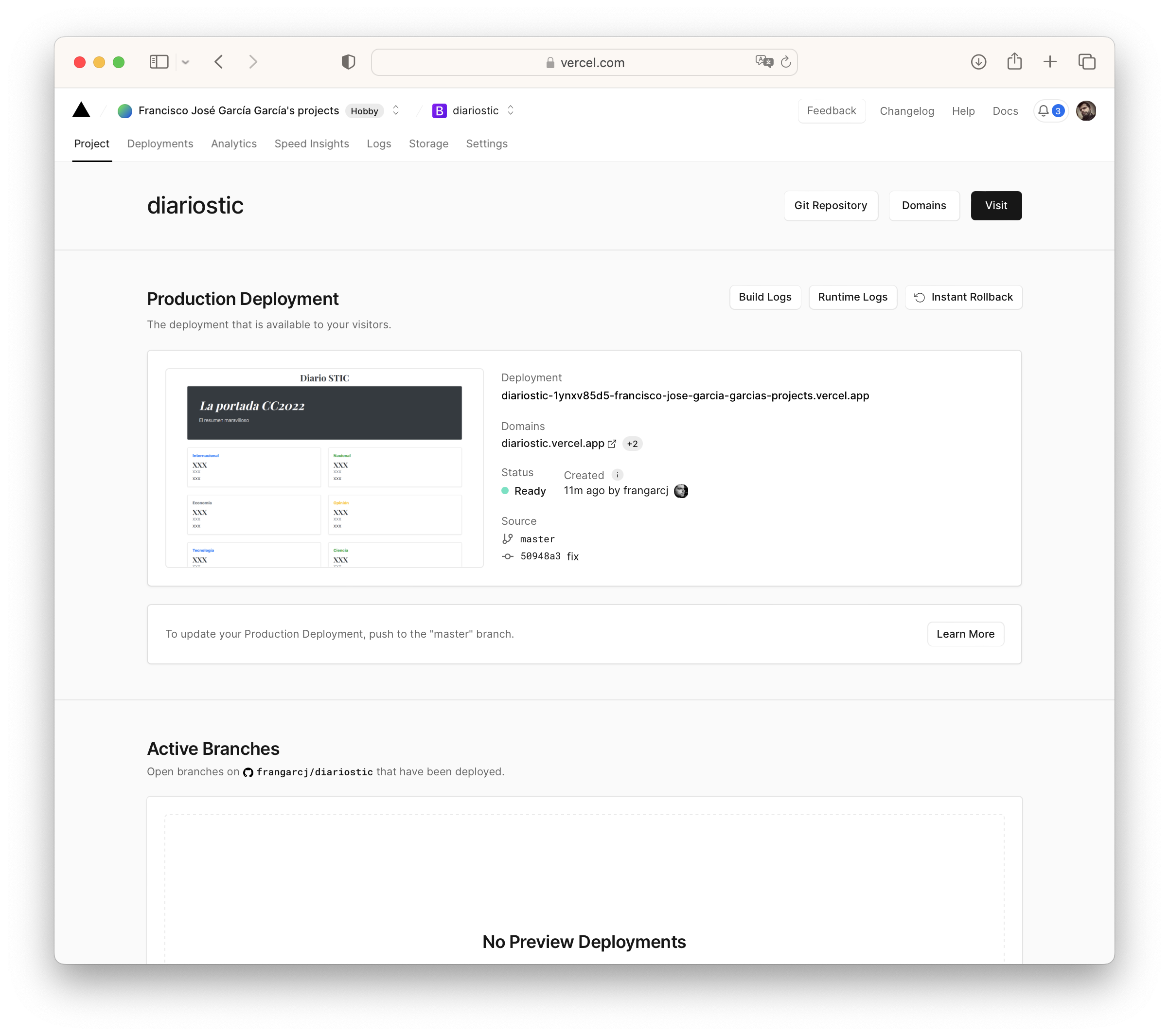Click the Runtime Logs button
Screen dimensions: 1169x1036
pos(852,297)
